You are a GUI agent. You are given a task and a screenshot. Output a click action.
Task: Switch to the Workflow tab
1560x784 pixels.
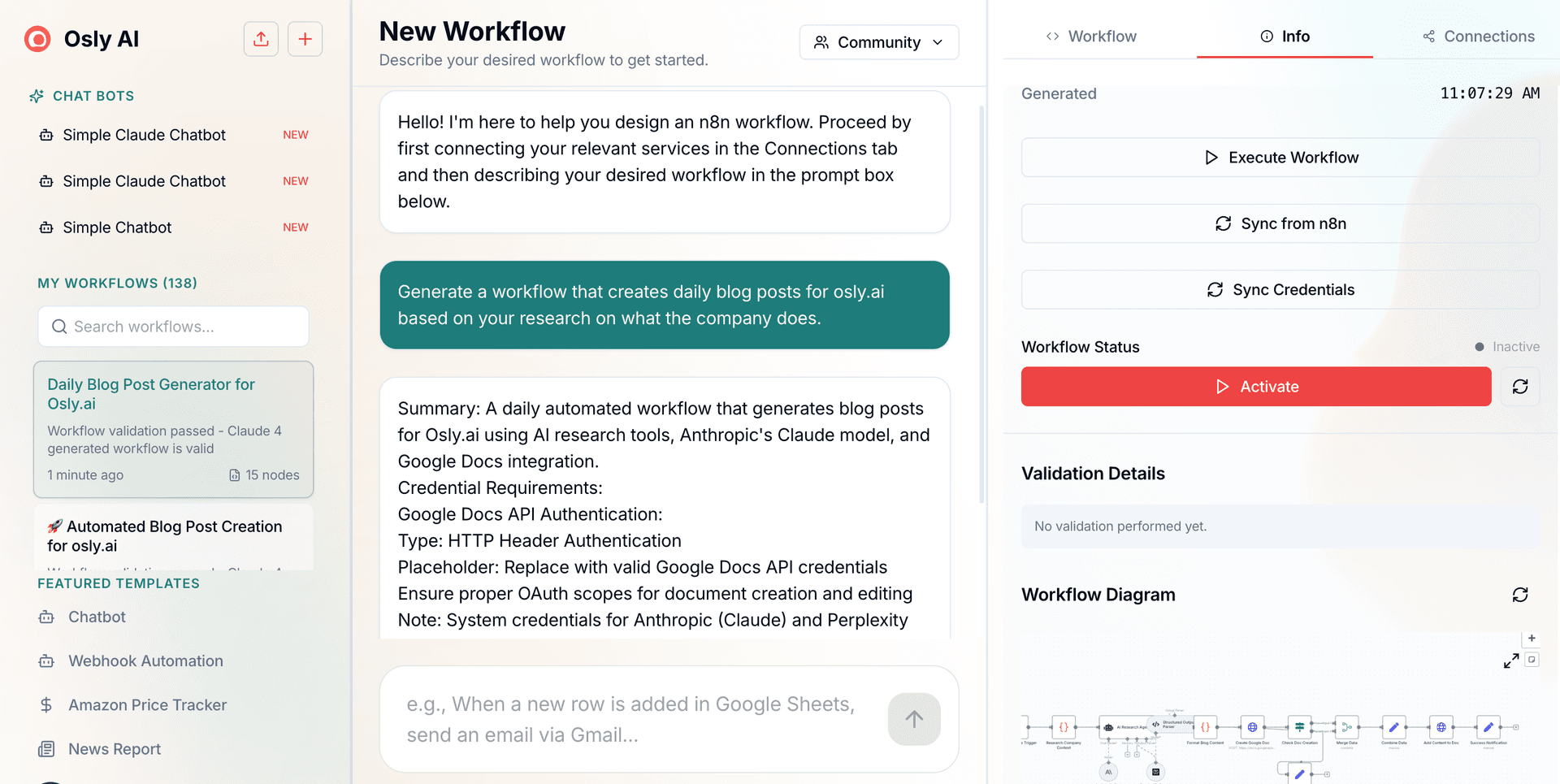point(1091,37)
